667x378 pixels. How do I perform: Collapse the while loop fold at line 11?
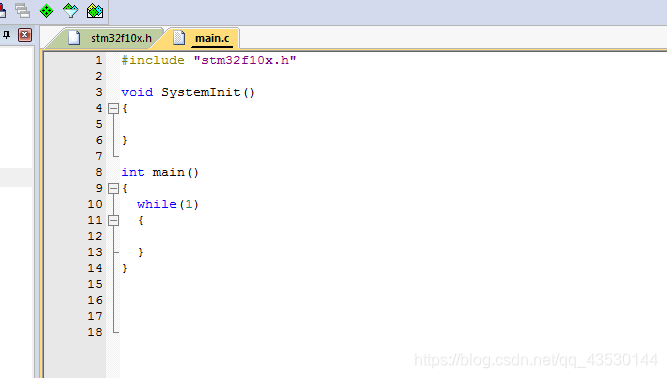pyautogui.click(x=113, y=220)
